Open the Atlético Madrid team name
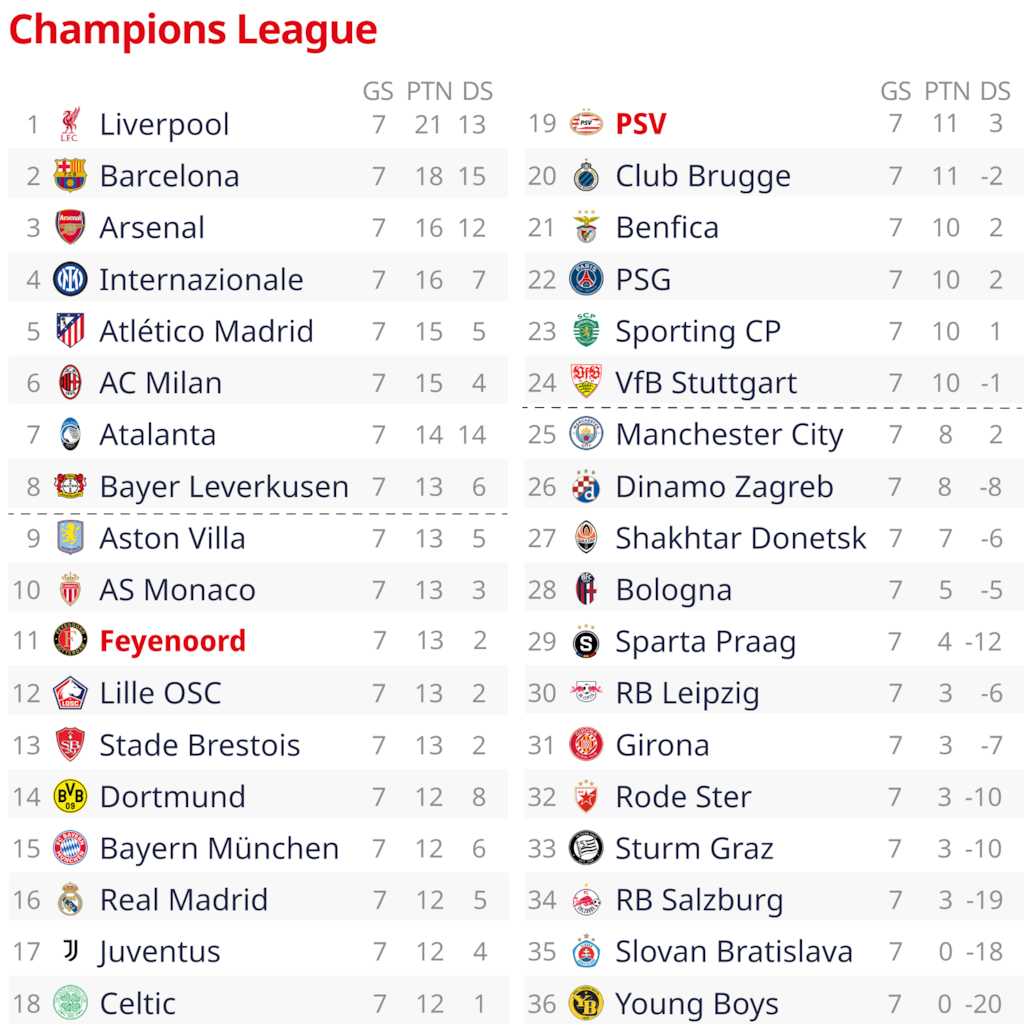The width and height of the screenshot is (1024, 1024). point(206,331)
